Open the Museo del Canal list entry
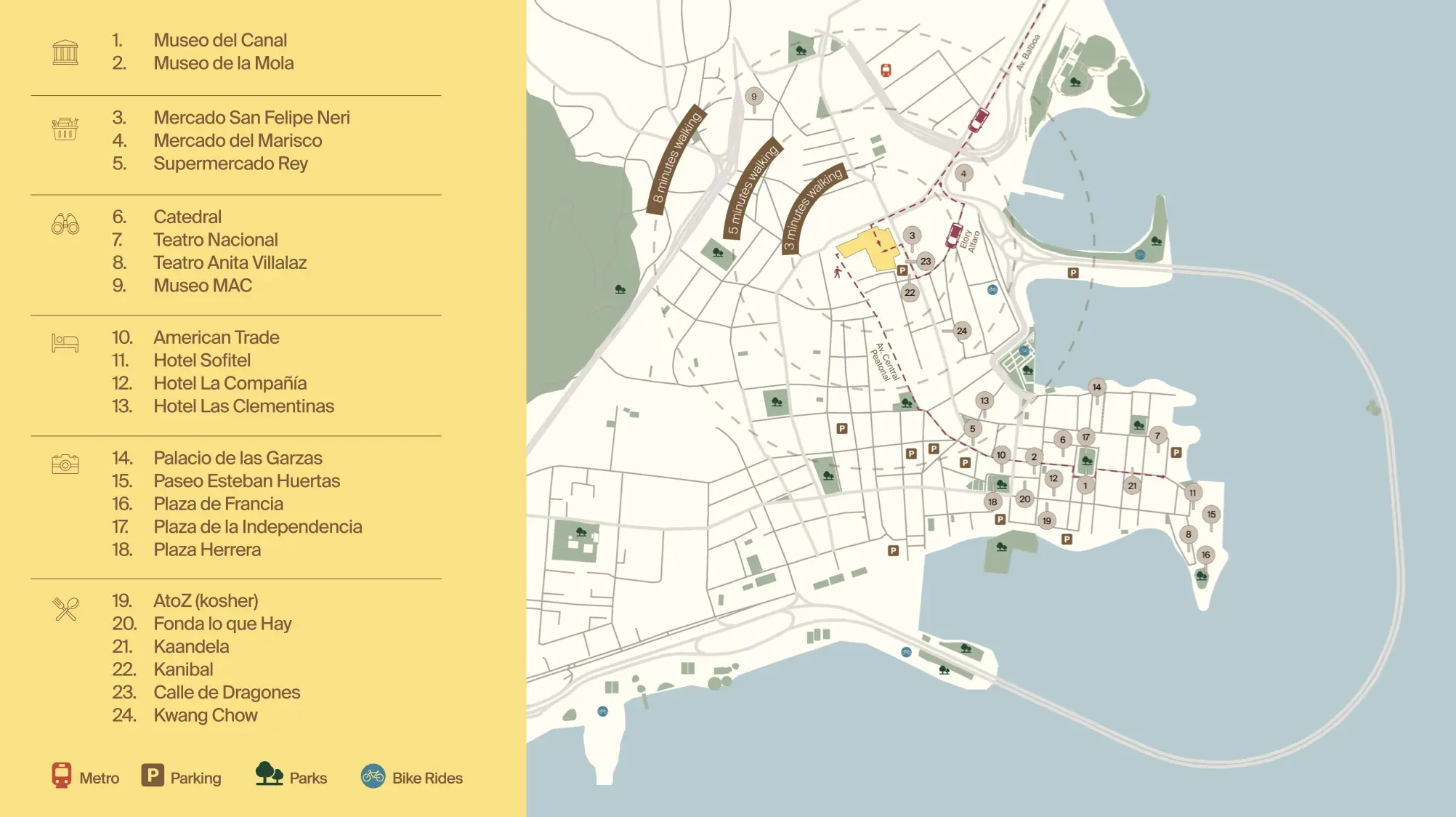Viewport: 1456px width, 817px height. tap(221, 40)
